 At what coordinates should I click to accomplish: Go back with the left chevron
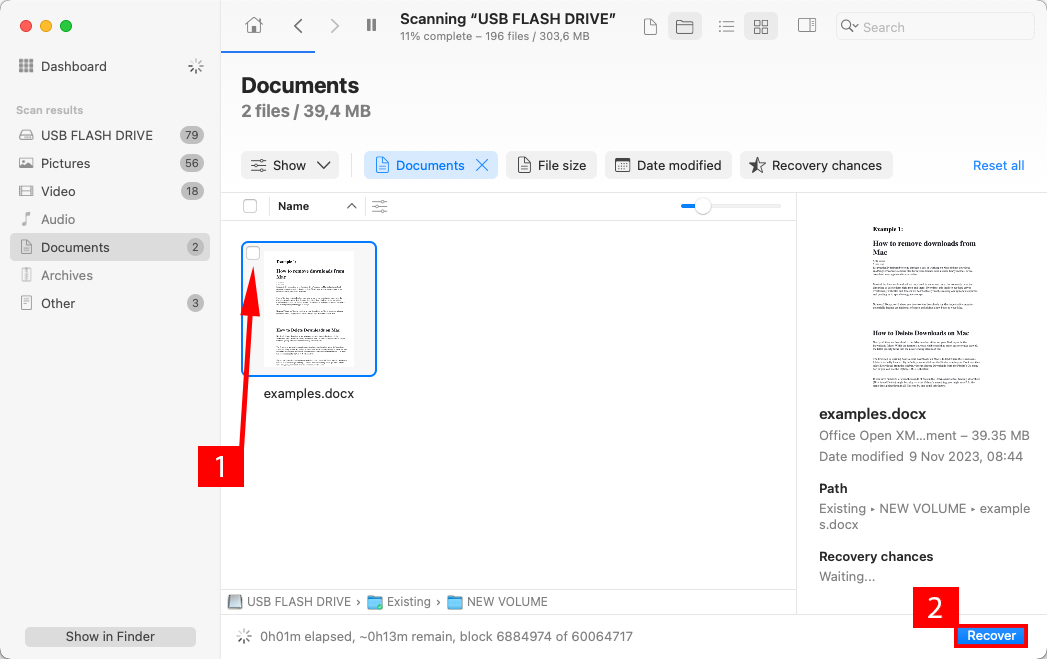click(298, 26)
